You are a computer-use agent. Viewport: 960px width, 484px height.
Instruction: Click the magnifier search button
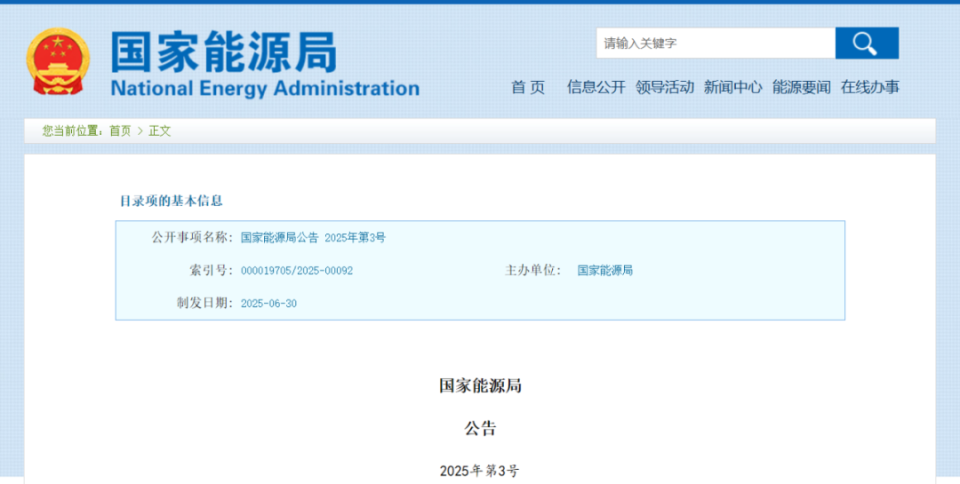point(867,43)
